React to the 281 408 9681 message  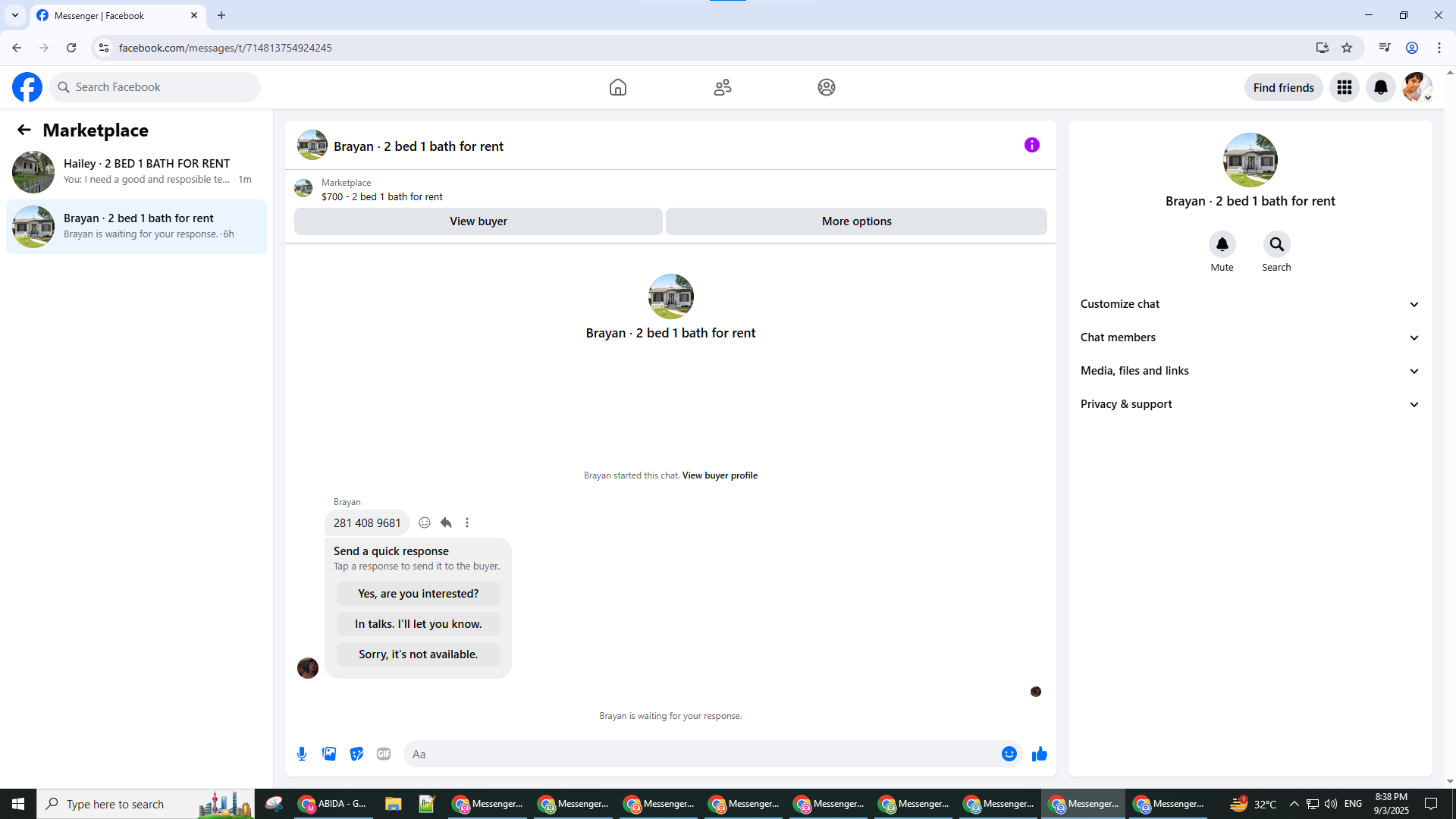tap(425, 522)
